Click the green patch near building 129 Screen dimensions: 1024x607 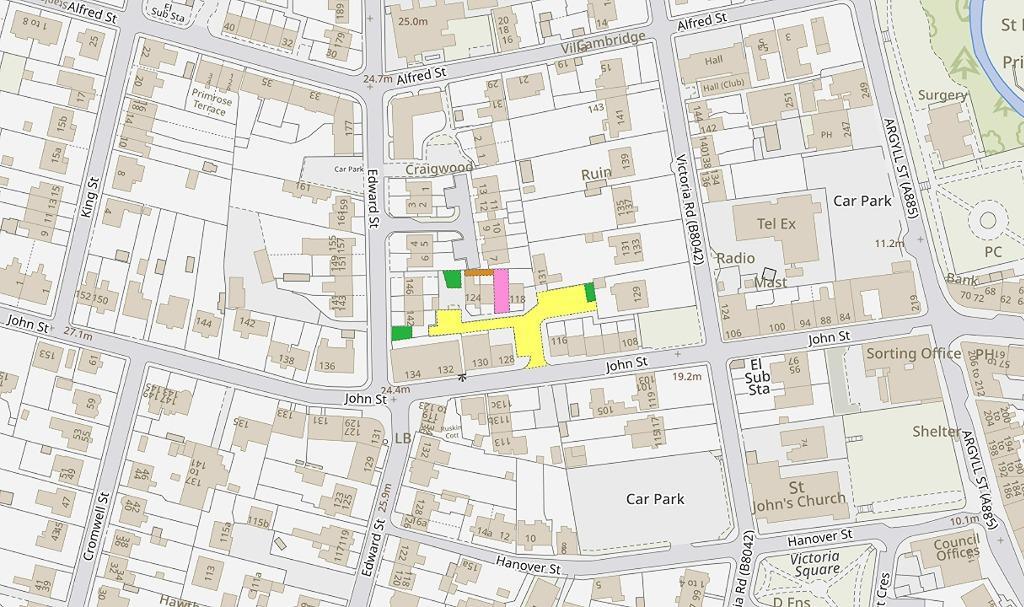pyautogui.click(x=590, y=292)
